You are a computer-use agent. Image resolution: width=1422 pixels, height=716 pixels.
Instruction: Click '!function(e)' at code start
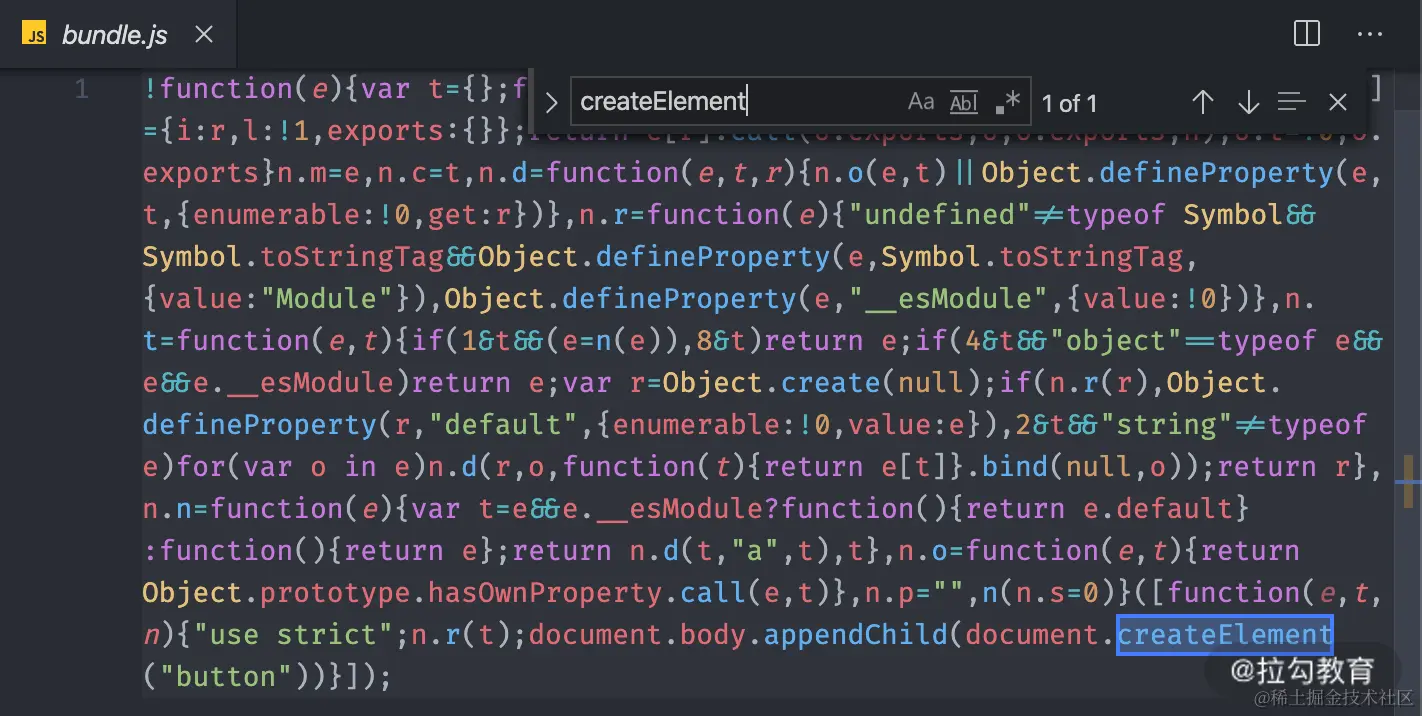tap(243, 88)
